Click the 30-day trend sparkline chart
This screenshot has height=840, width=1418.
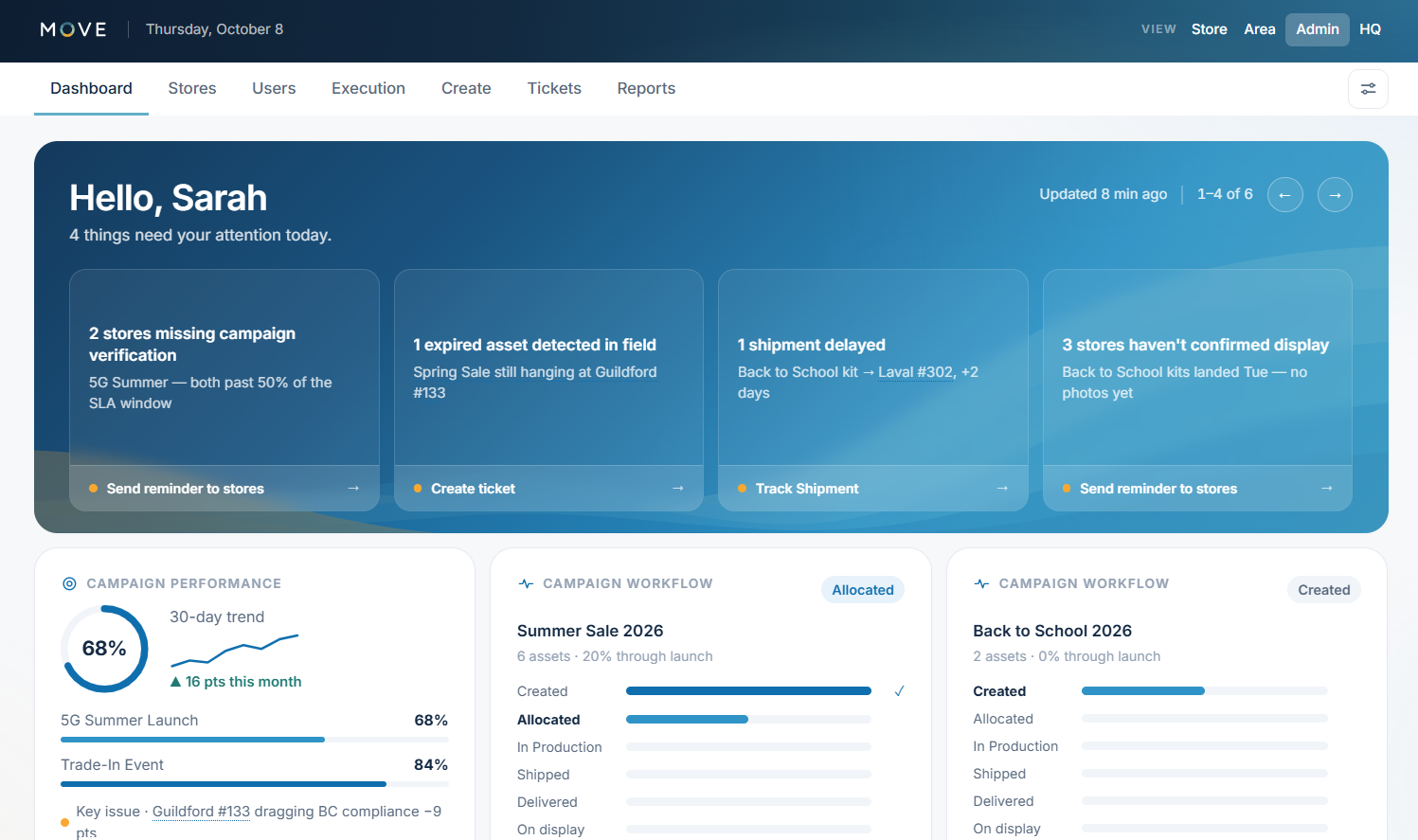[x=235, y=650]
